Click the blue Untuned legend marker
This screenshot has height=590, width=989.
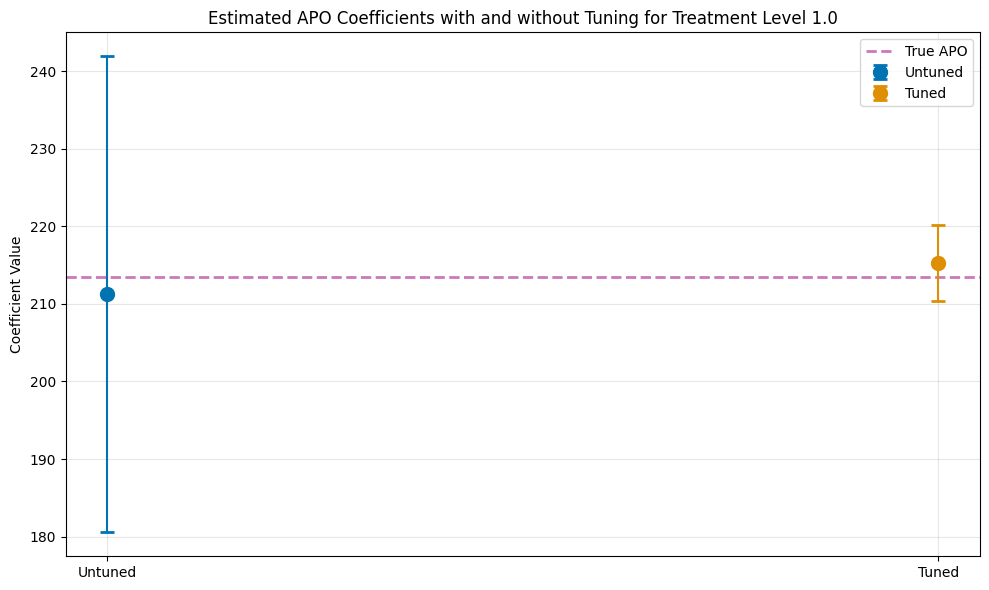tap(880, 72)
